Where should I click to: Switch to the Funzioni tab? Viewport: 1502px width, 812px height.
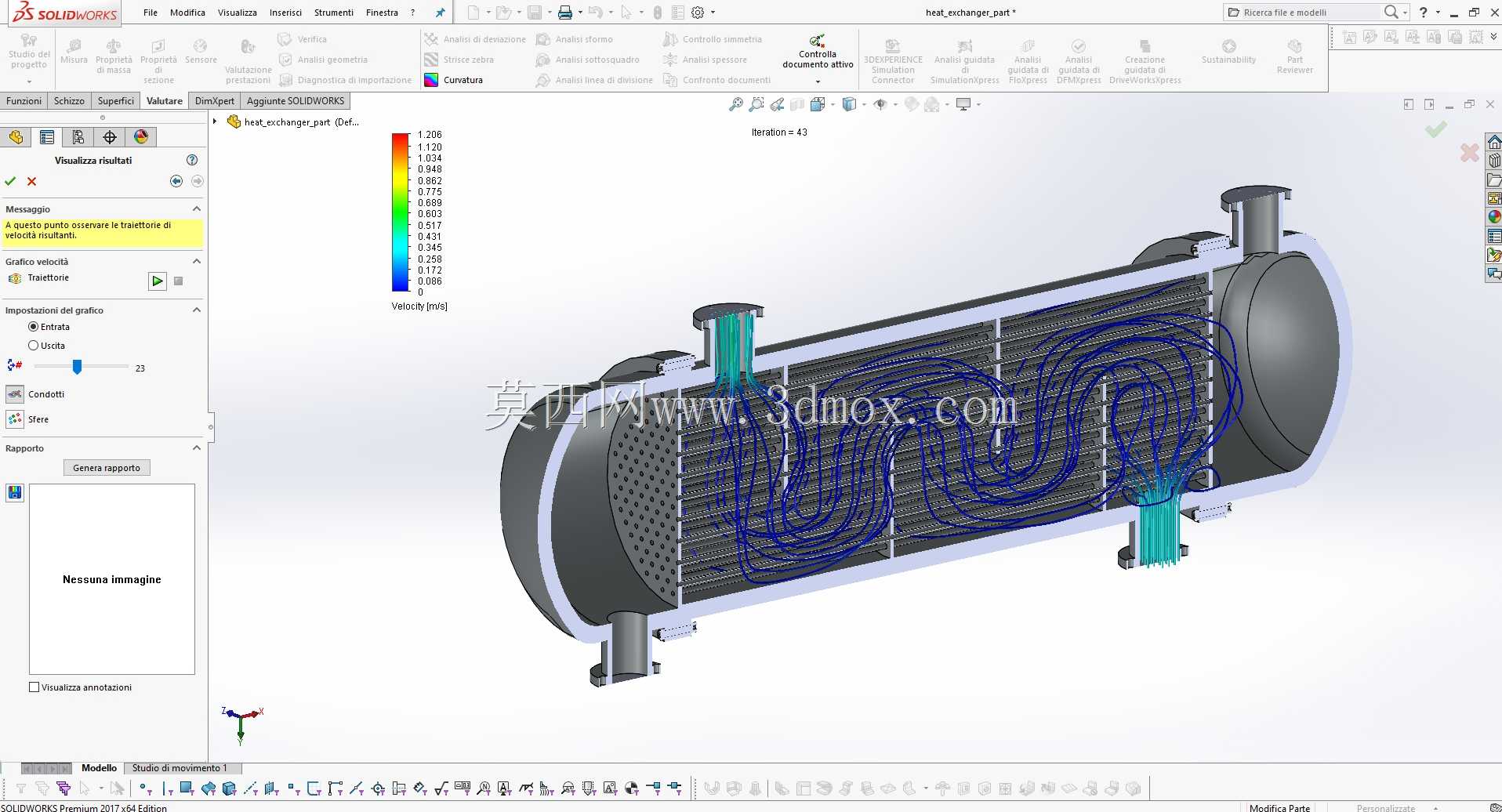click(x=24, y=101)
